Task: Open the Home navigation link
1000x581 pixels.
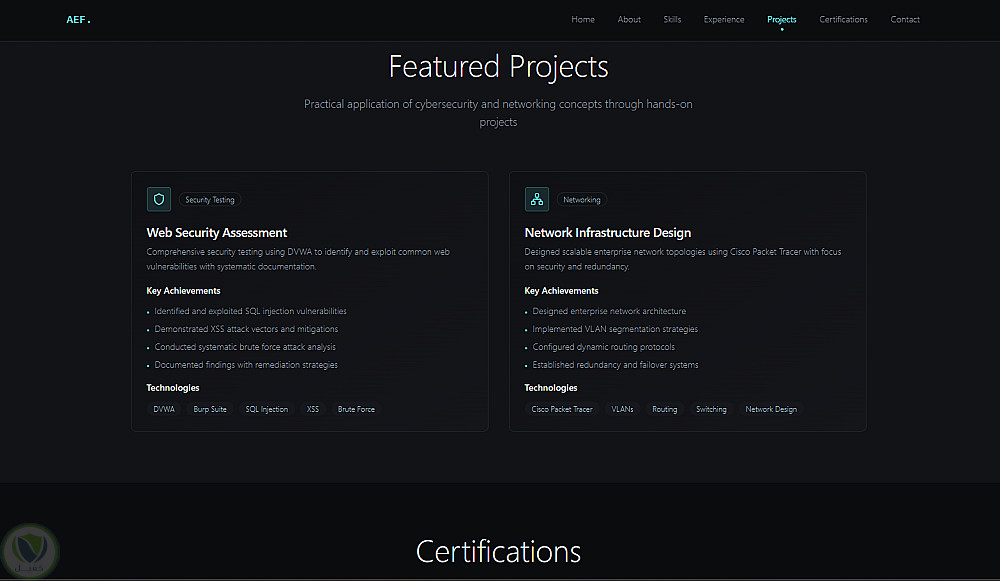Action: tap(583, 19)
